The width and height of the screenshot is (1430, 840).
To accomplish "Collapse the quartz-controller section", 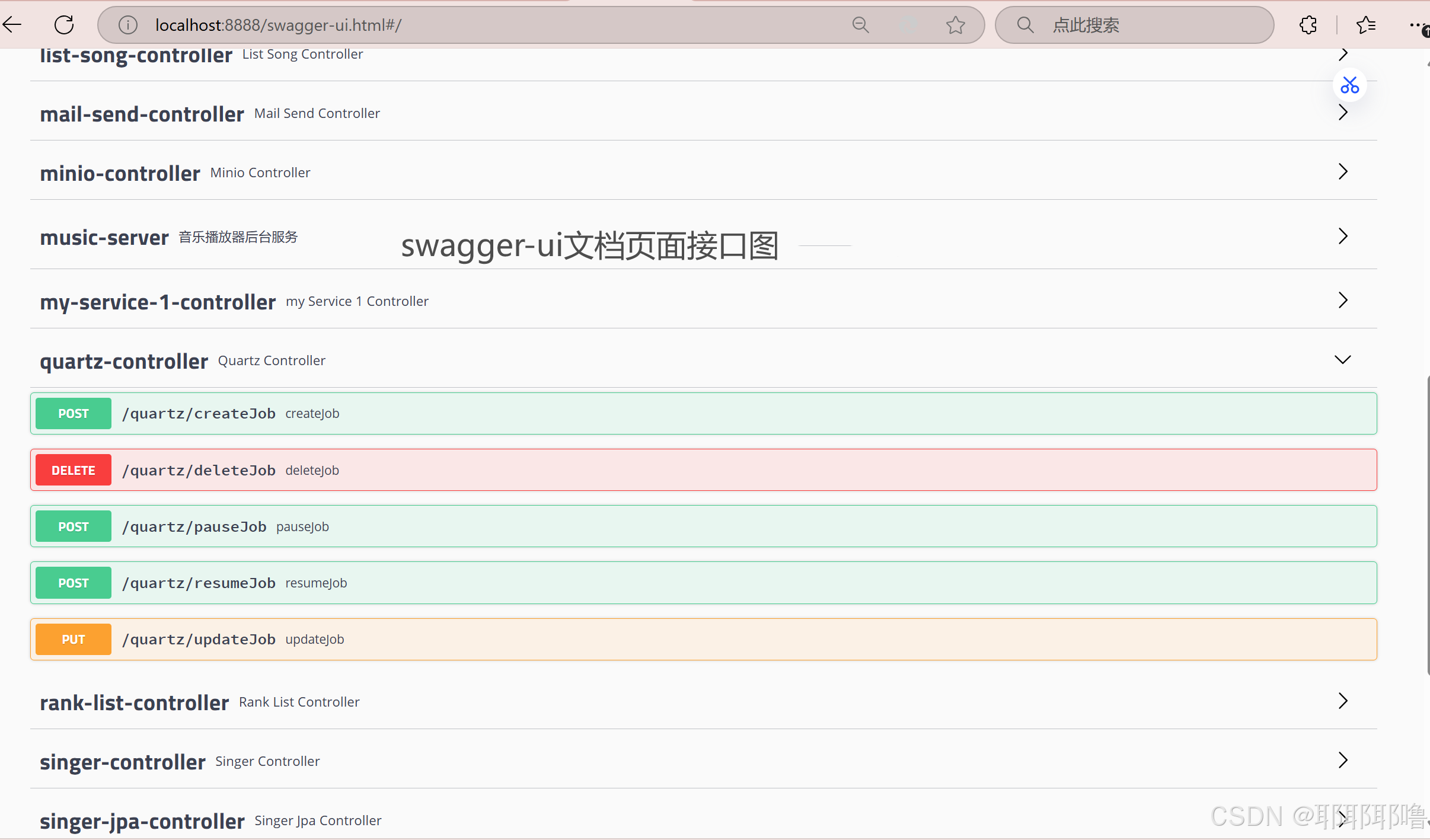I will coord(1342,360).
